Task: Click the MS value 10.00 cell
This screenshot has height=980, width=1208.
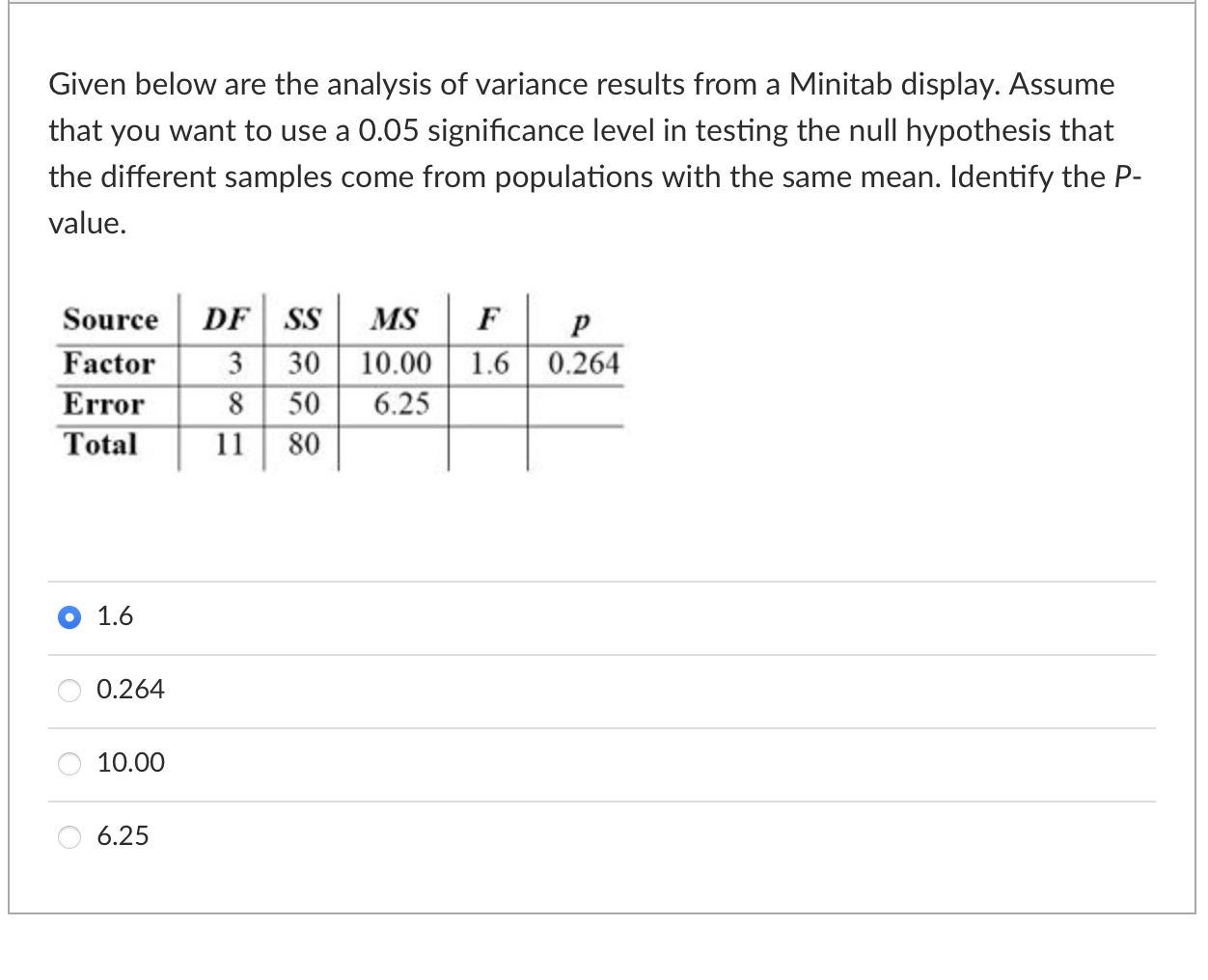Action: (x=398, y=364)
